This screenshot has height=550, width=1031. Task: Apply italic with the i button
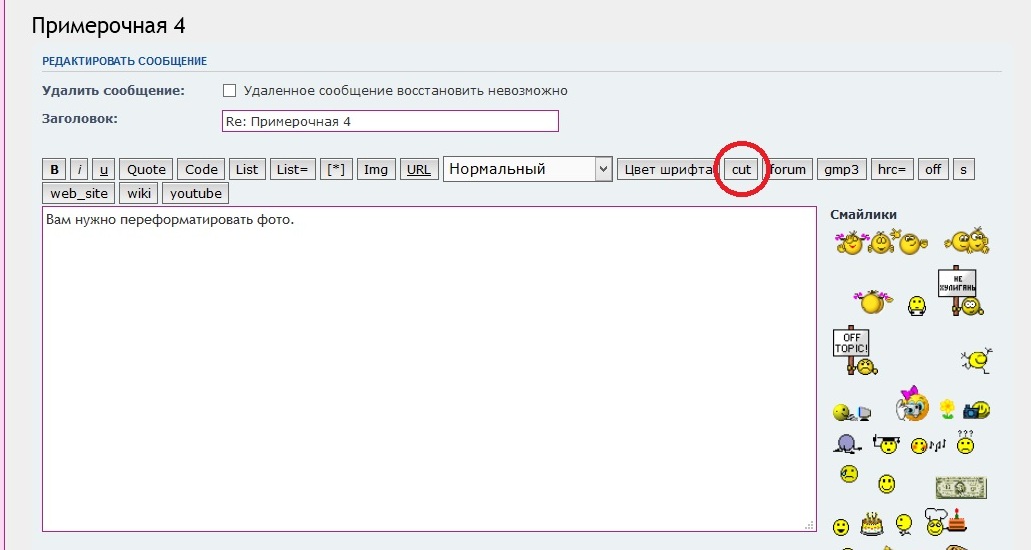[80, 169]
